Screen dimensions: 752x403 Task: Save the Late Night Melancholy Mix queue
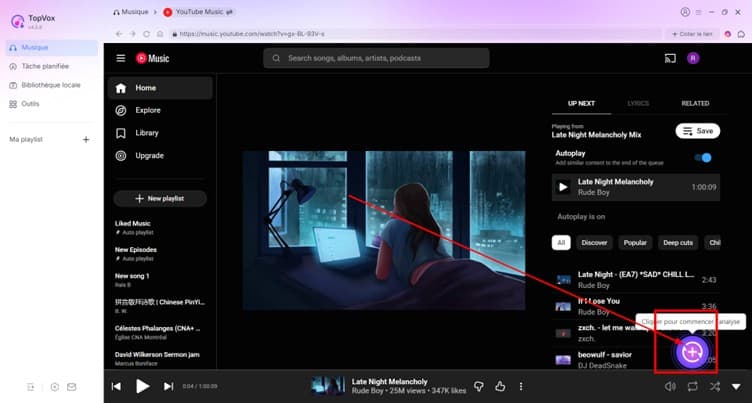tap(698, 131)
